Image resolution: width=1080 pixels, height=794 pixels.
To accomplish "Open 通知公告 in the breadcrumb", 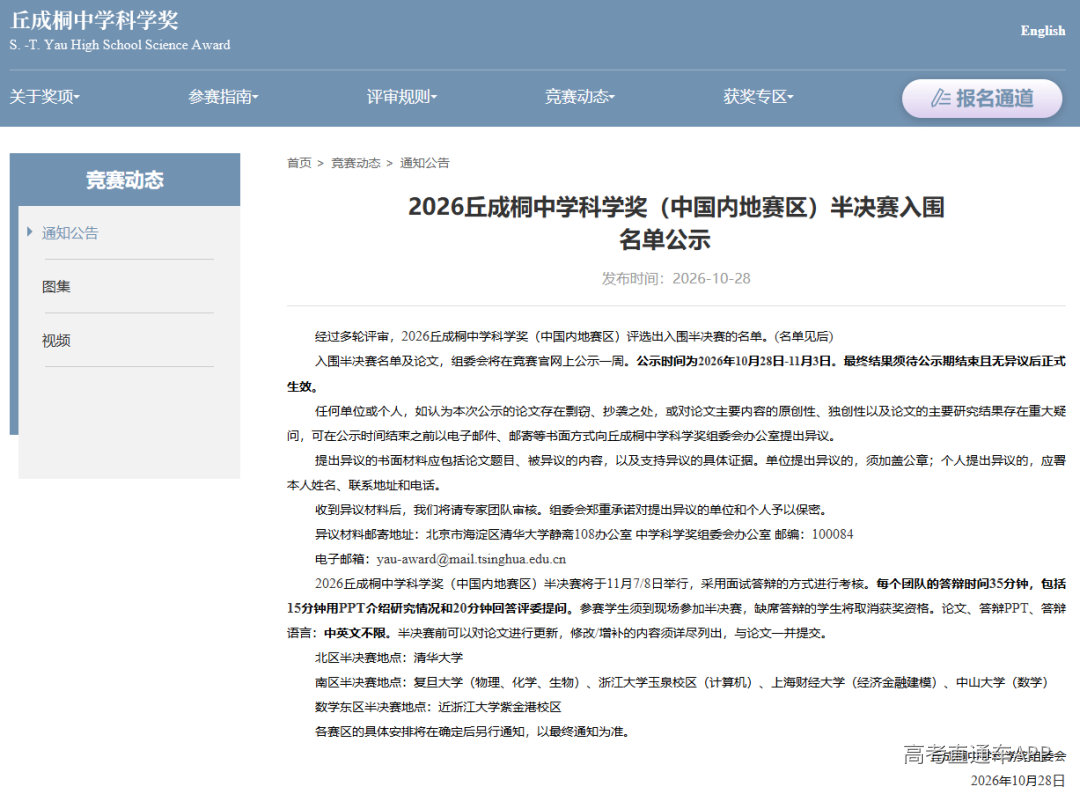I will coord(424,163).
